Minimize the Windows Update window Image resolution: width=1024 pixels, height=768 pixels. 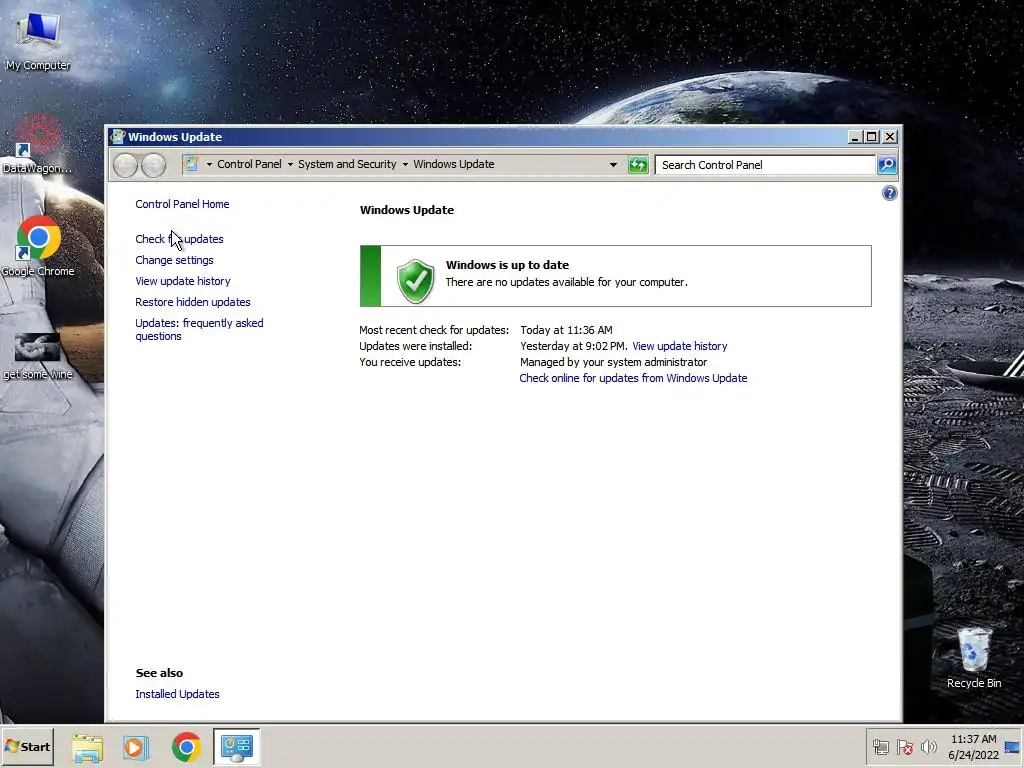pos(855,136)
